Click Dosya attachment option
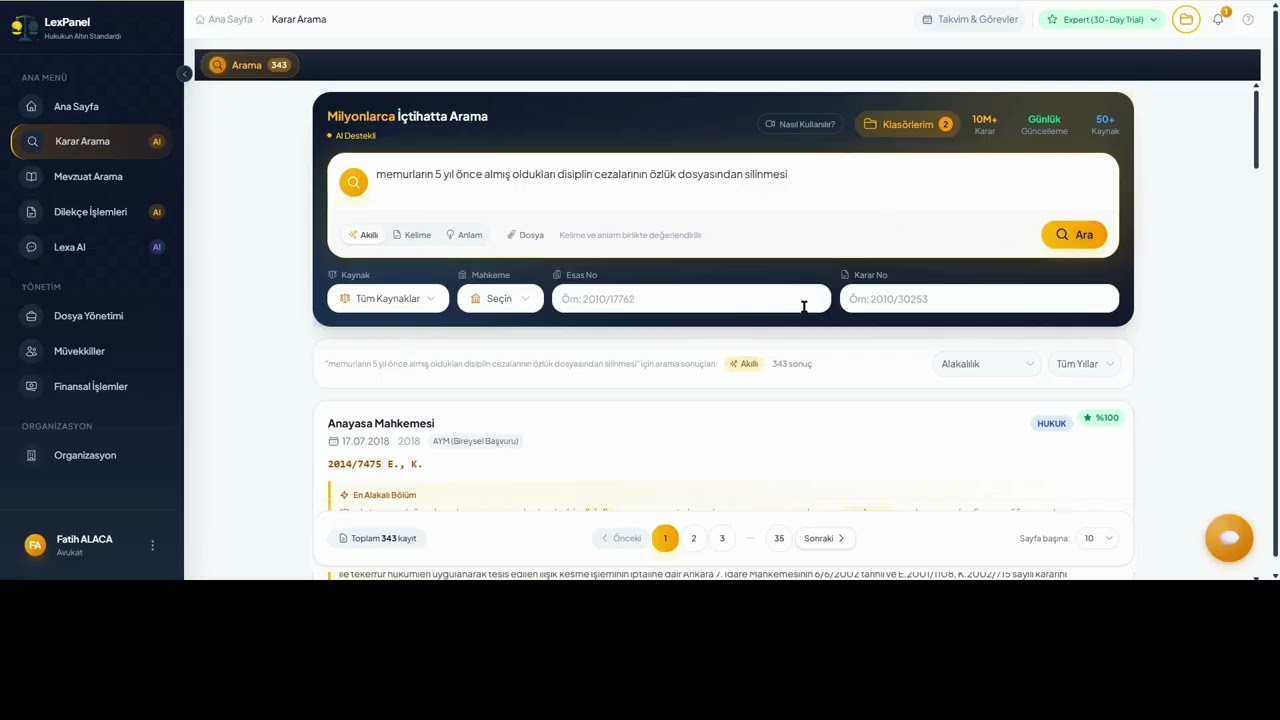 click(x=525, y=235)
